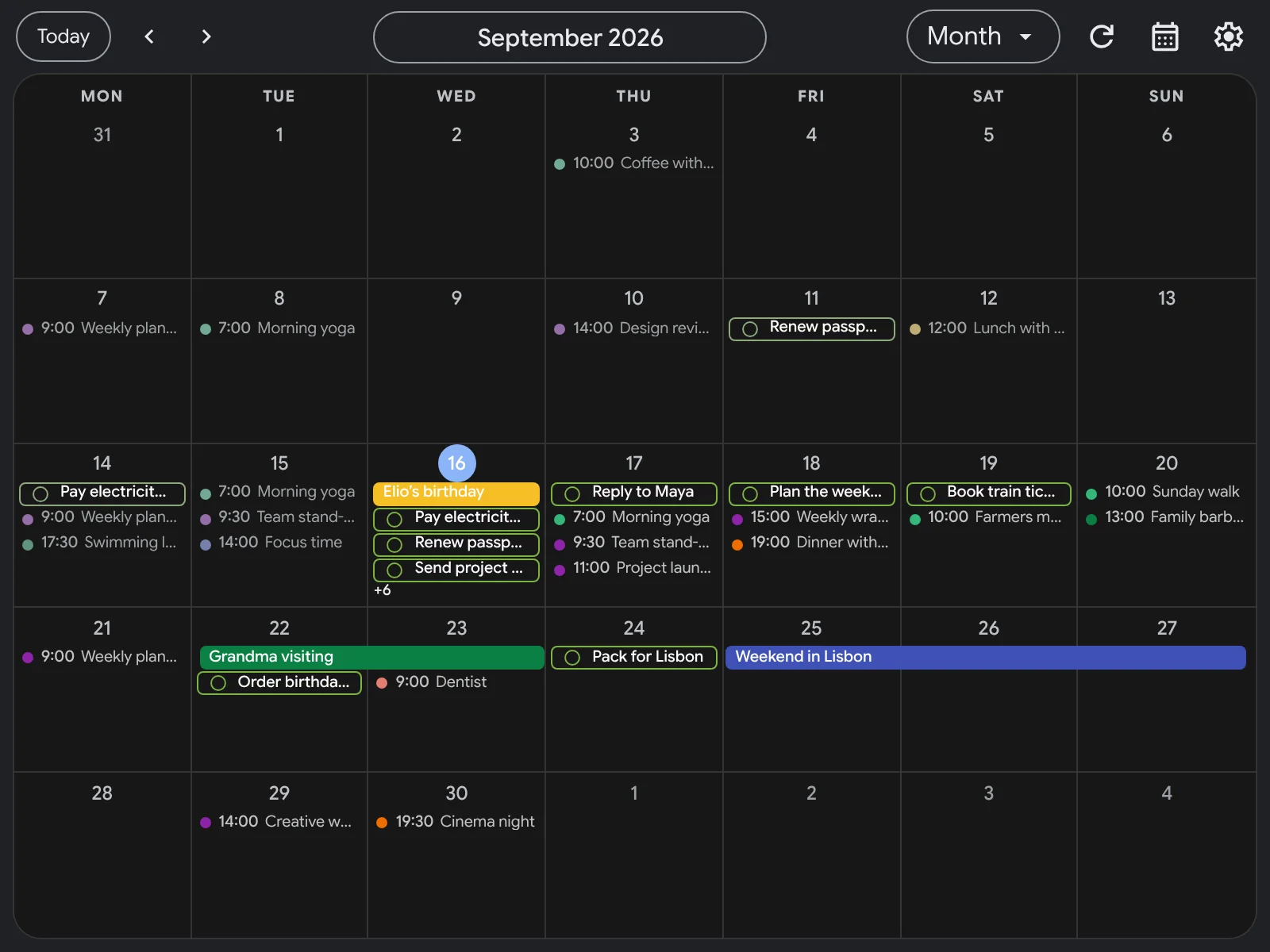Select date 28
The height and width of the screenshot is (952, 1270).
[x=102, y=793]
